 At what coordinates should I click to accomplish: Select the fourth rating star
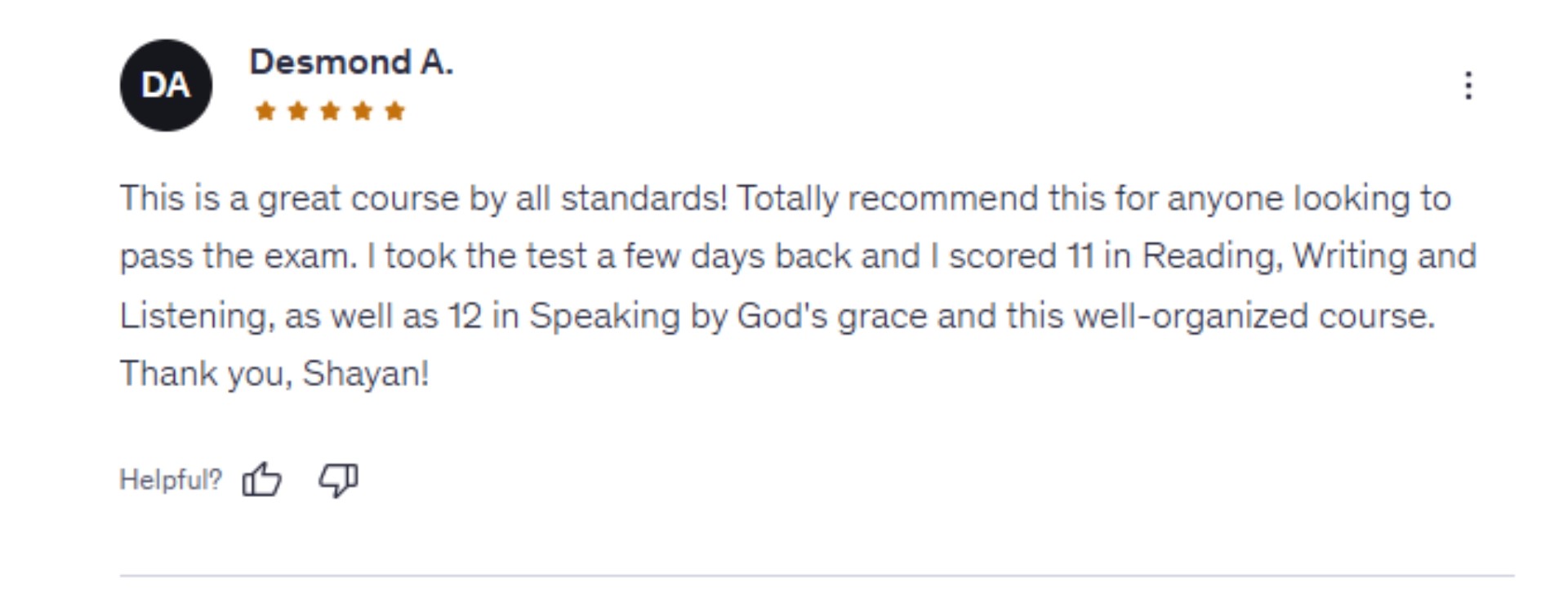pos(362,111)
